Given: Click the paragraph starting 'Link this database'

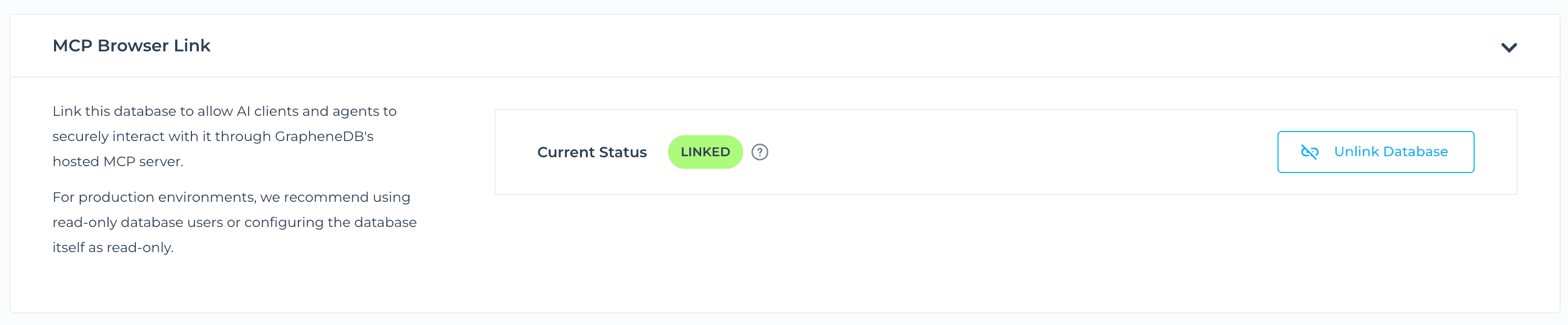Looking at the screenshot, I should (x=224, y=136).
